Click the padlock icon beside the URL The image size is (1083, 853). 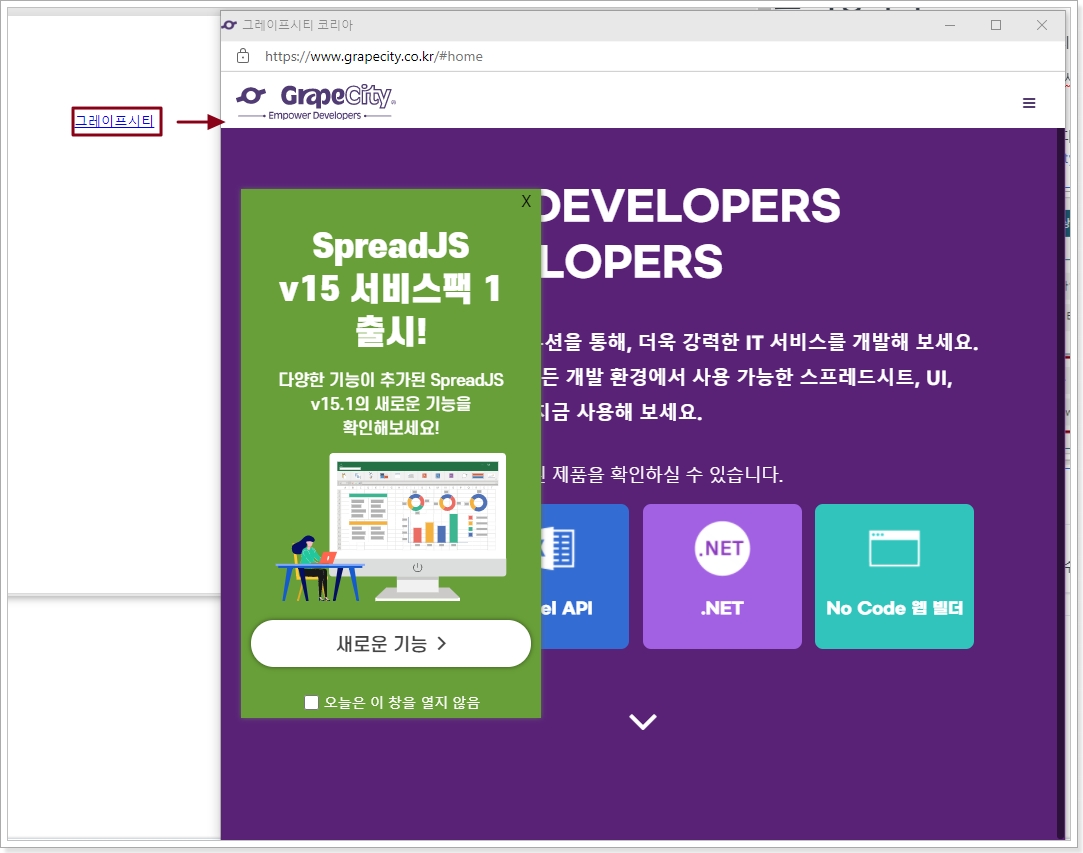coord(243,56)
